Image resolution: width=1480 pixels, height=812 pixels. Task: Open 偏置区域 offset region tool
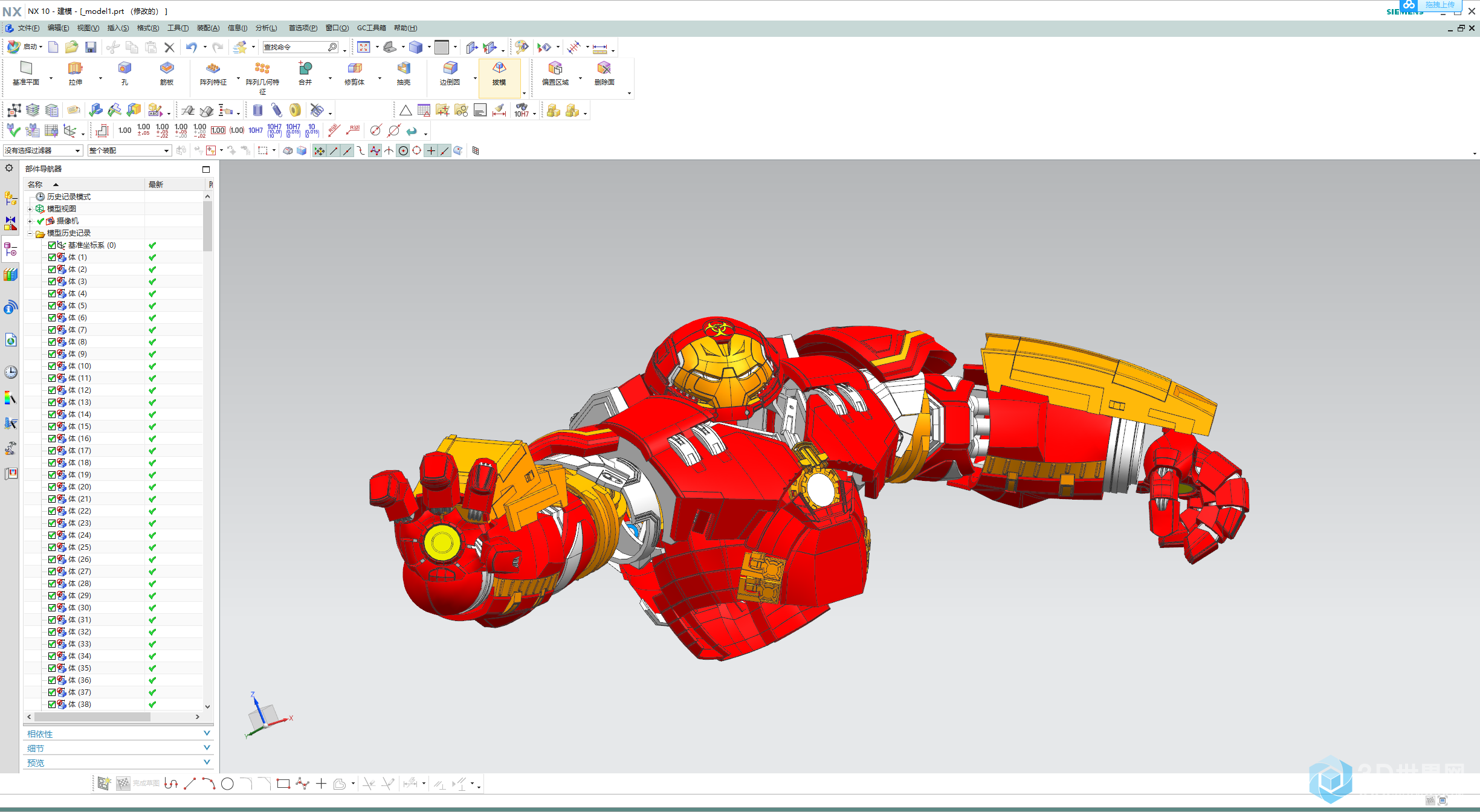pos(555,74)
